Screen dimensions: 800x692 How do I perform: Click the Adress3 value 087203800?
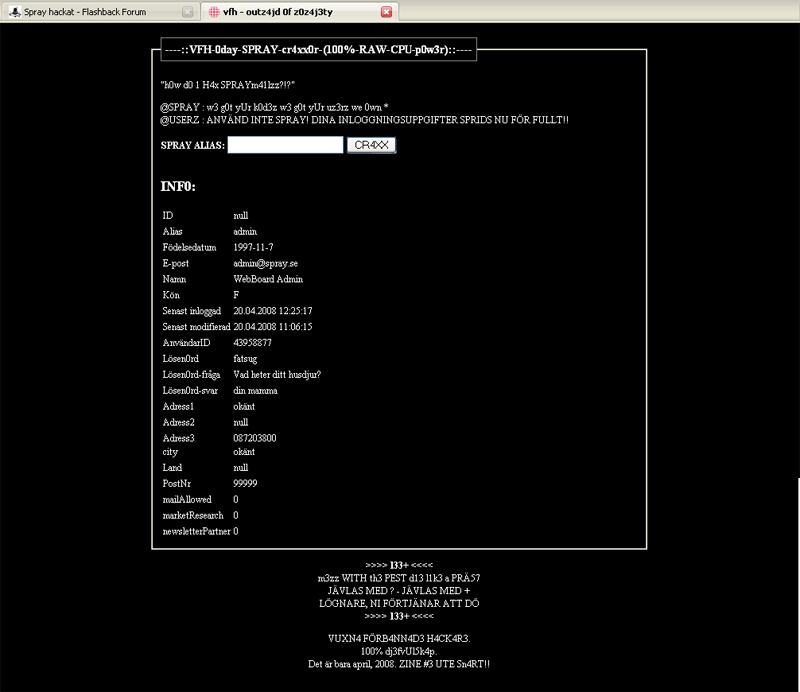(255, 438)
